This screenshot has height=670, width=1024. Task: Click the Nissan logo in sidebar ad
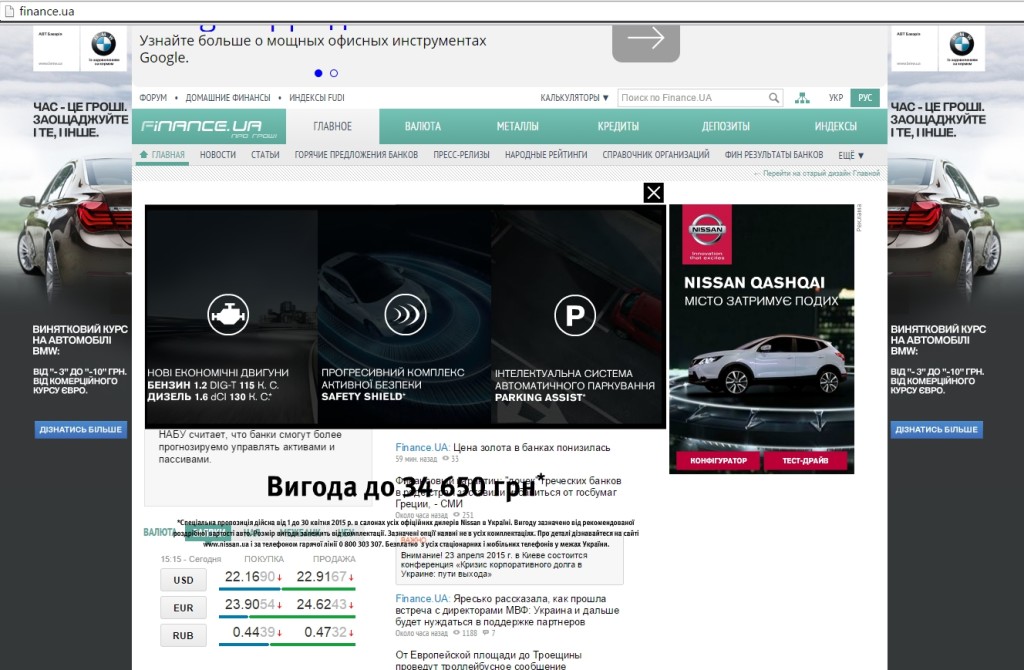click(x=707, y=234)
